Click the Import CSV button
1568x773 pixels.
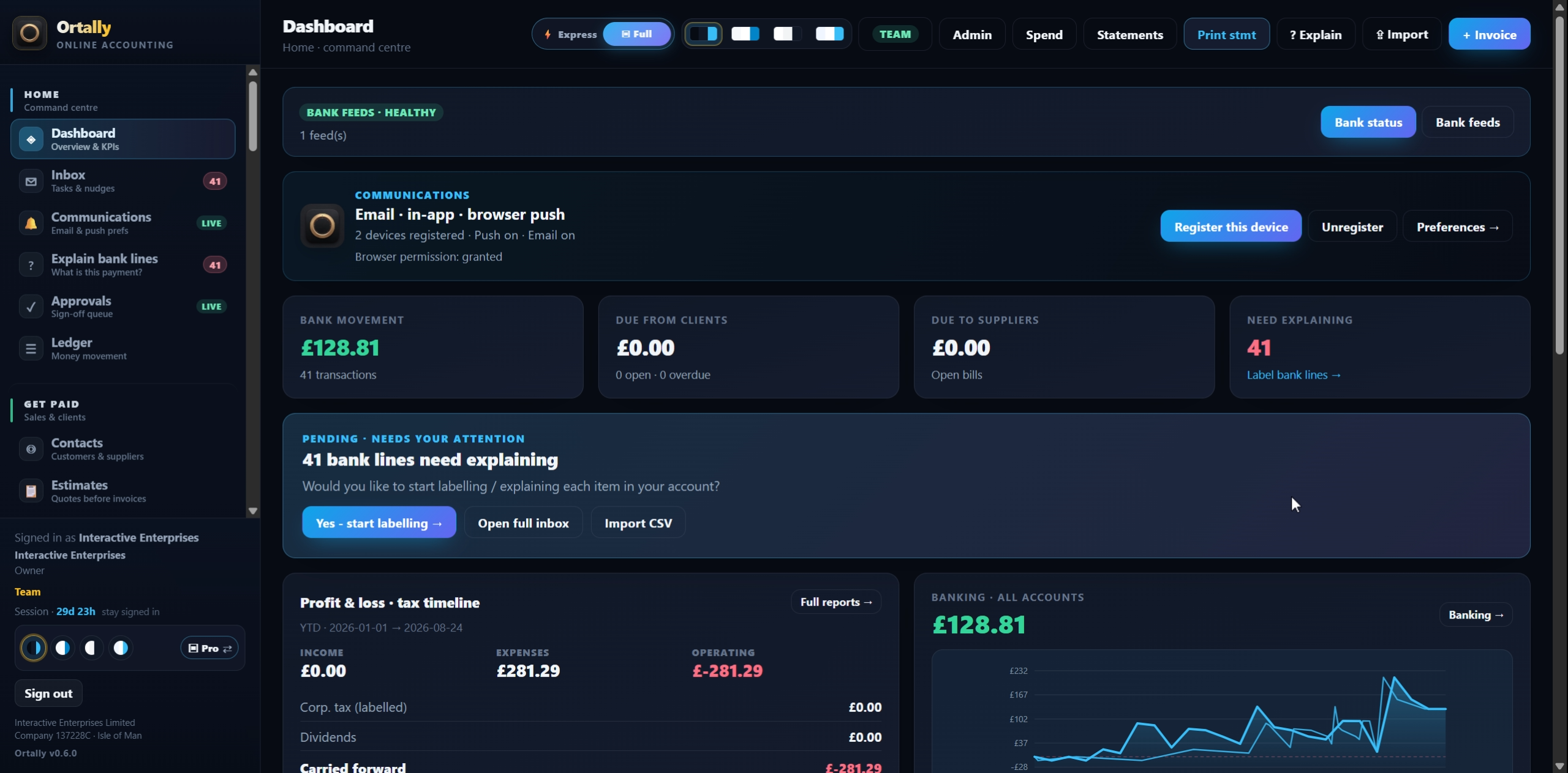click(638, 522)
